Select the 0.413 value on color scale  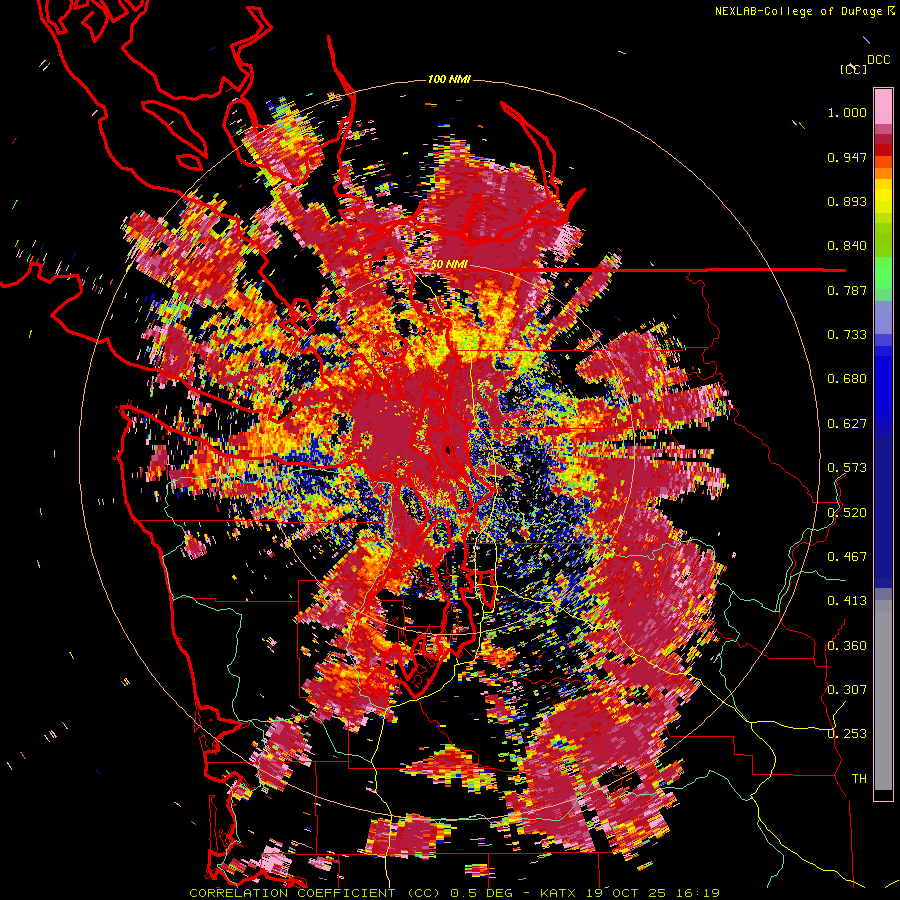click(847, 601)
